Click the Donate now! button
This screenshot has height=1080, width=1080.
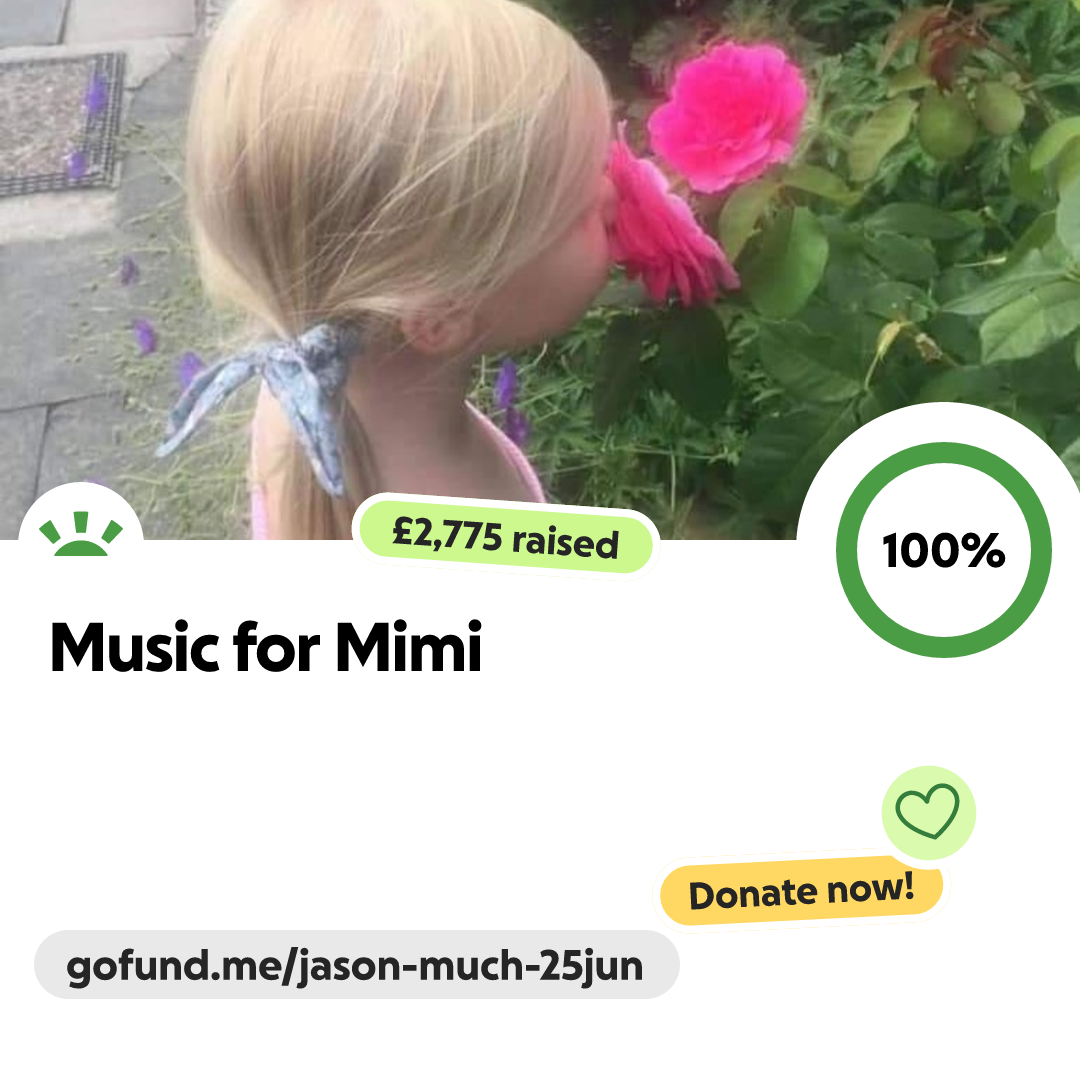pos(801,892)
